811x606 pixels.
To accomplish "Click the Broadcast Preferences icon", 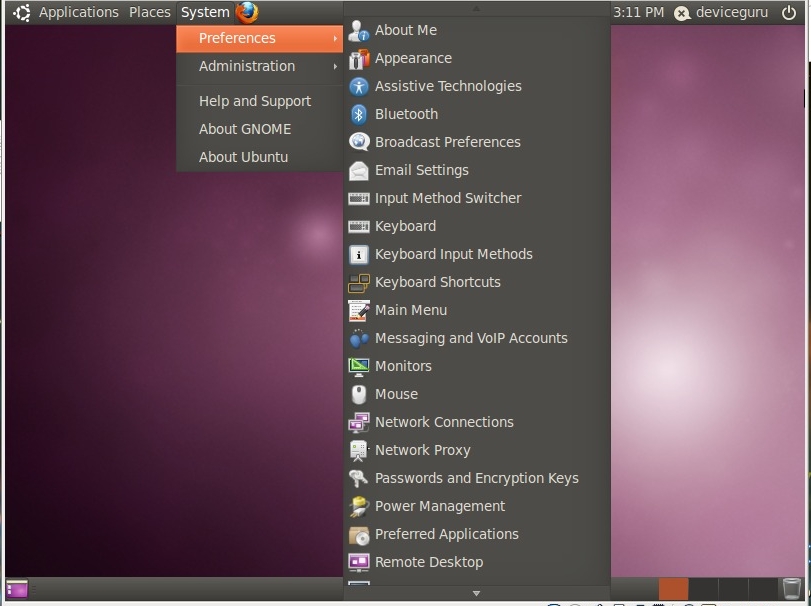I will pos(358,142).
